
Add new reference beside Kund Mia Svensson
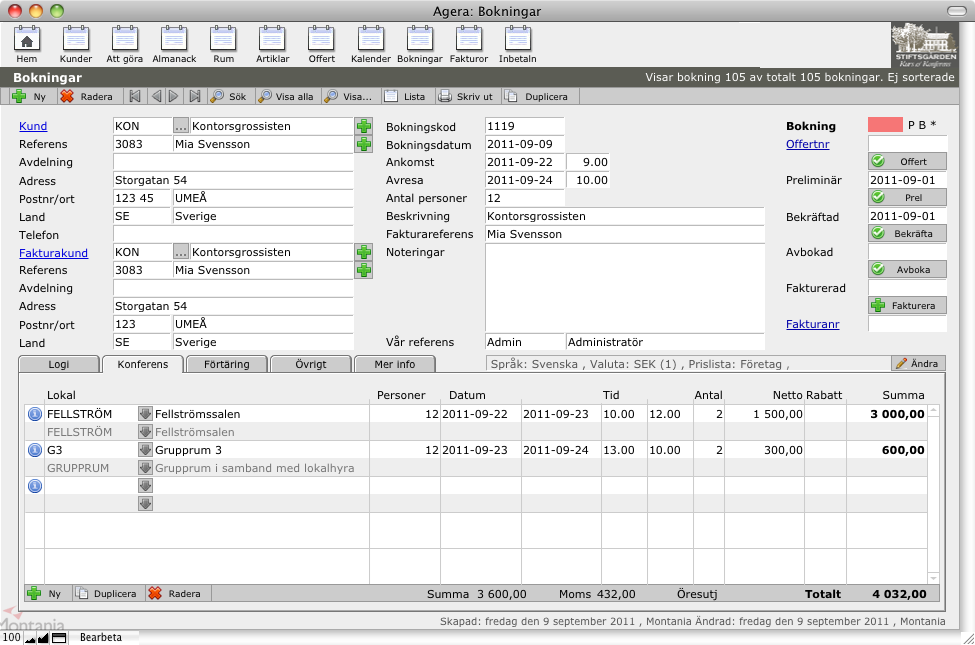pyautogui.click(x=364, y=144)
